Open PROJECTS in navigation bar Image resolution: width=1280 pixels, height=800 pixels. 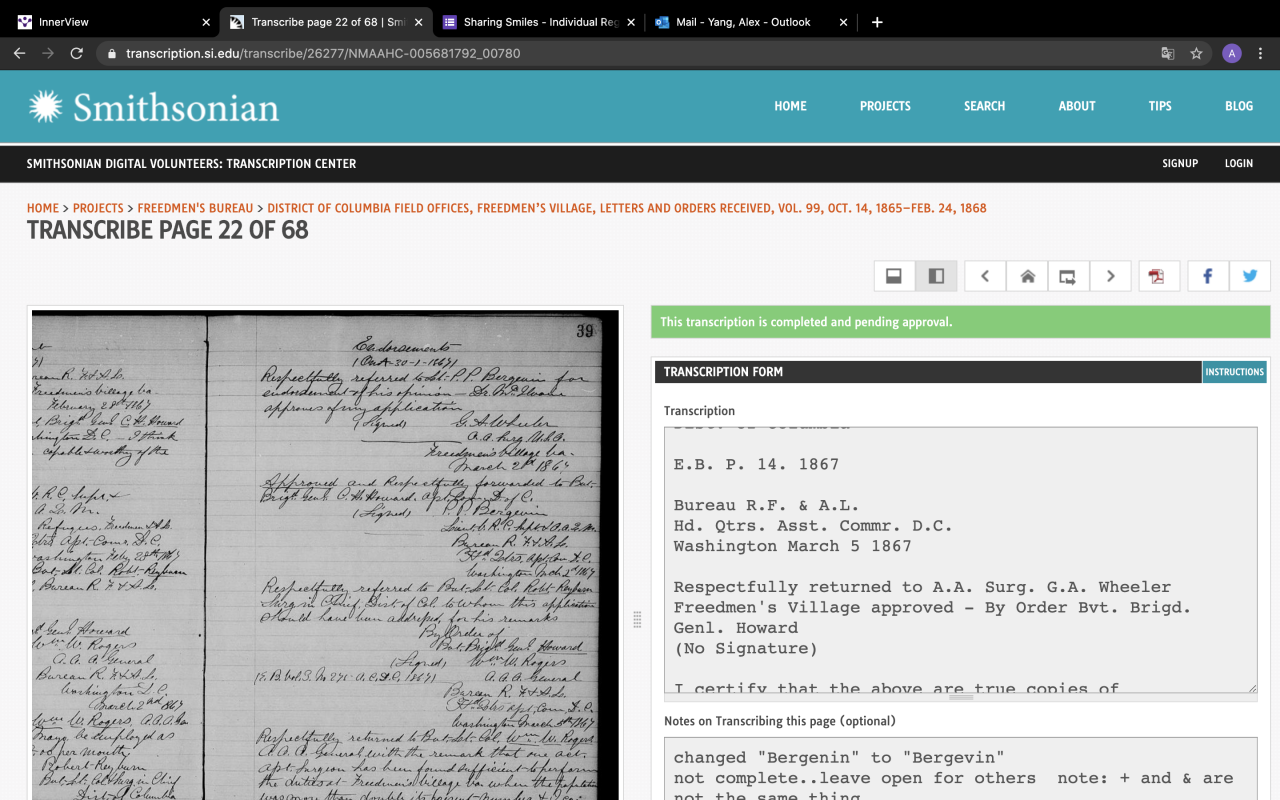pos(885,106)
